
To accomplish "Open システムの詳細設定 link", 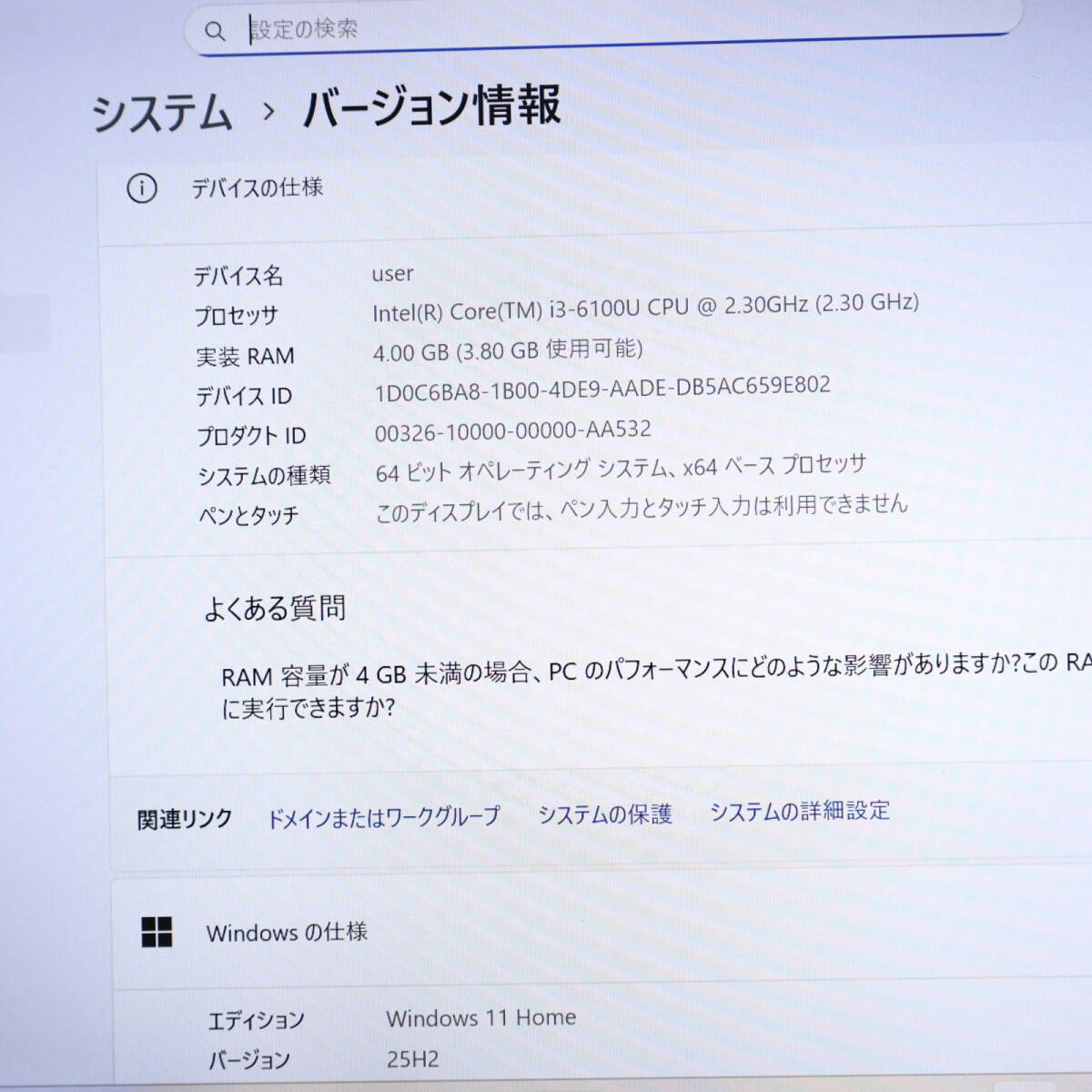I will click(x=800, y=810).
